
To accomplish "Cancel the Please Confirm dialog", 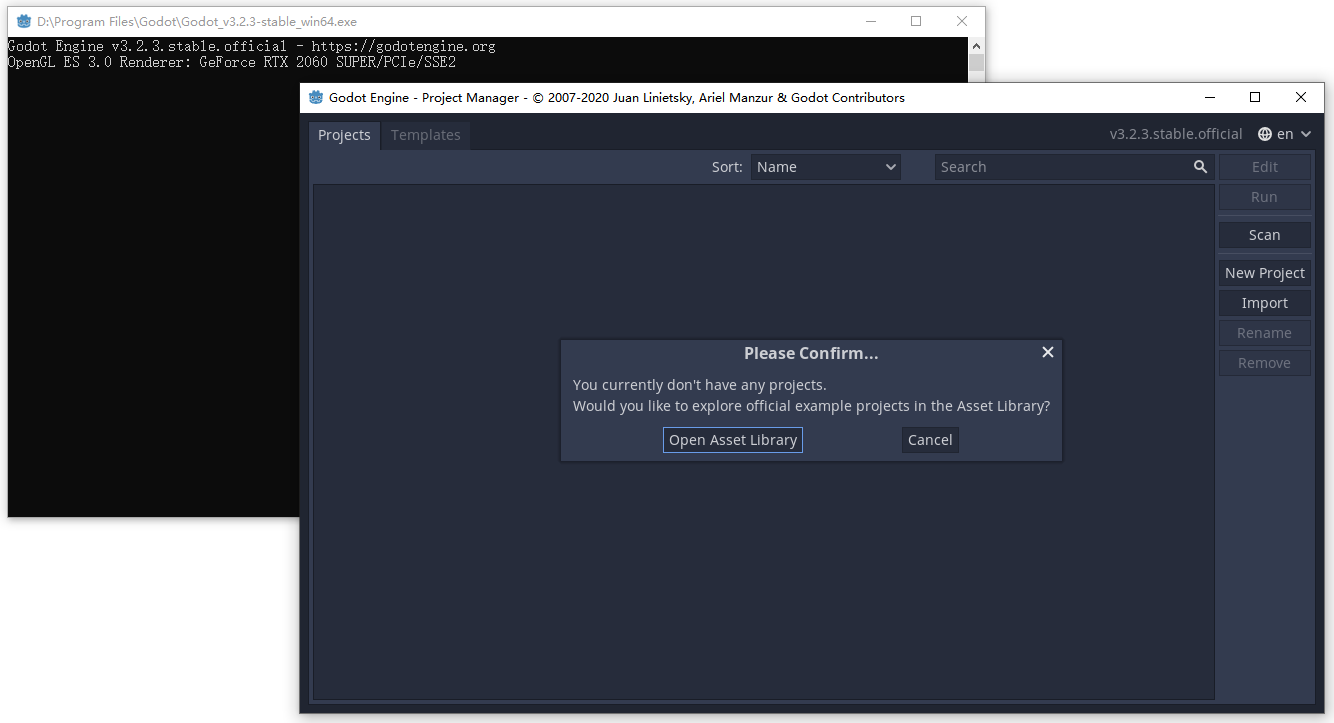I will 930,440.
